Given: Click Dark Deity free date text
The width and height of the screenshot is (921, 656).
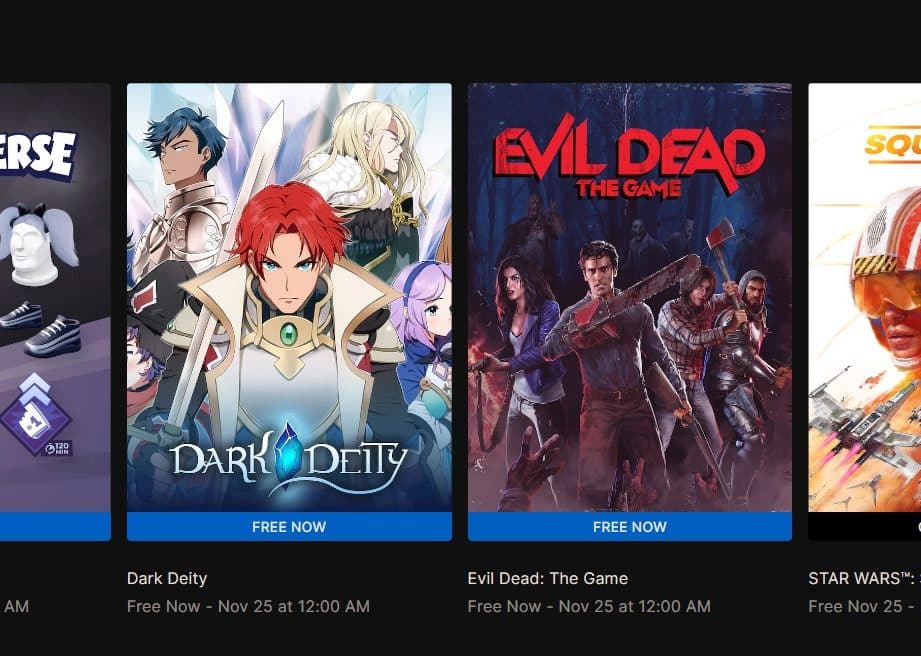Looking at the screenshot, I should pos(248,606).
